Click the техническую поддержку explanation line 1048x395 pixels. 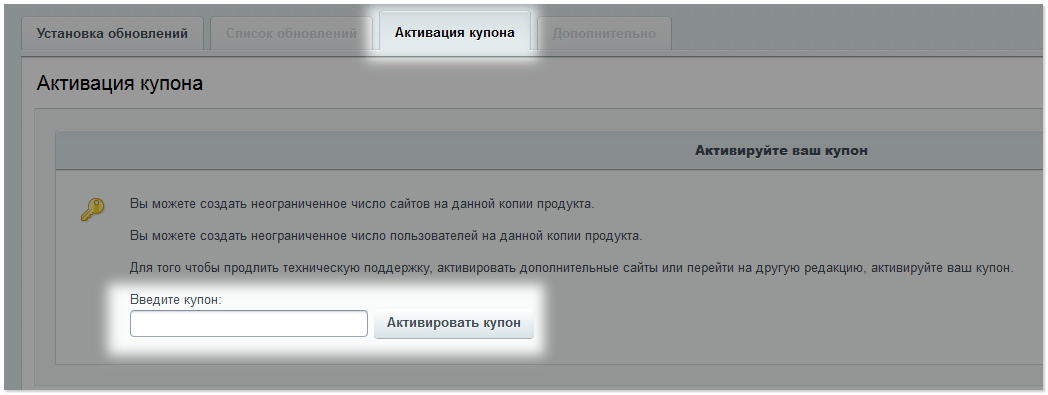point(571,269)
